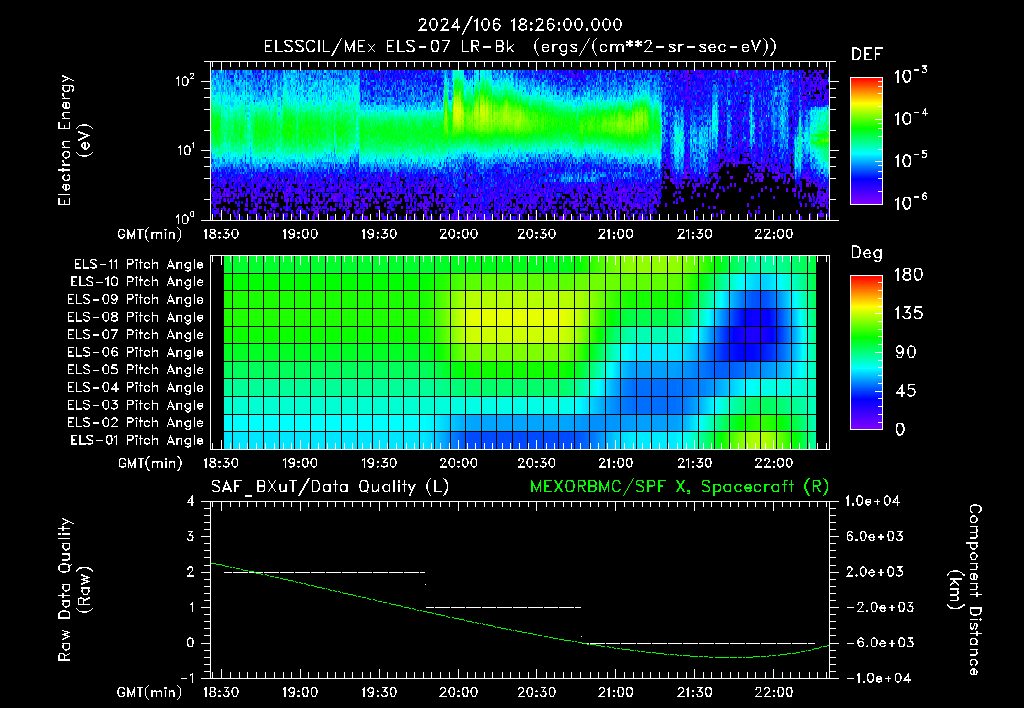Click the data quality segment at level 0
Screen dimensions: 1024x708
click(699, 643)
